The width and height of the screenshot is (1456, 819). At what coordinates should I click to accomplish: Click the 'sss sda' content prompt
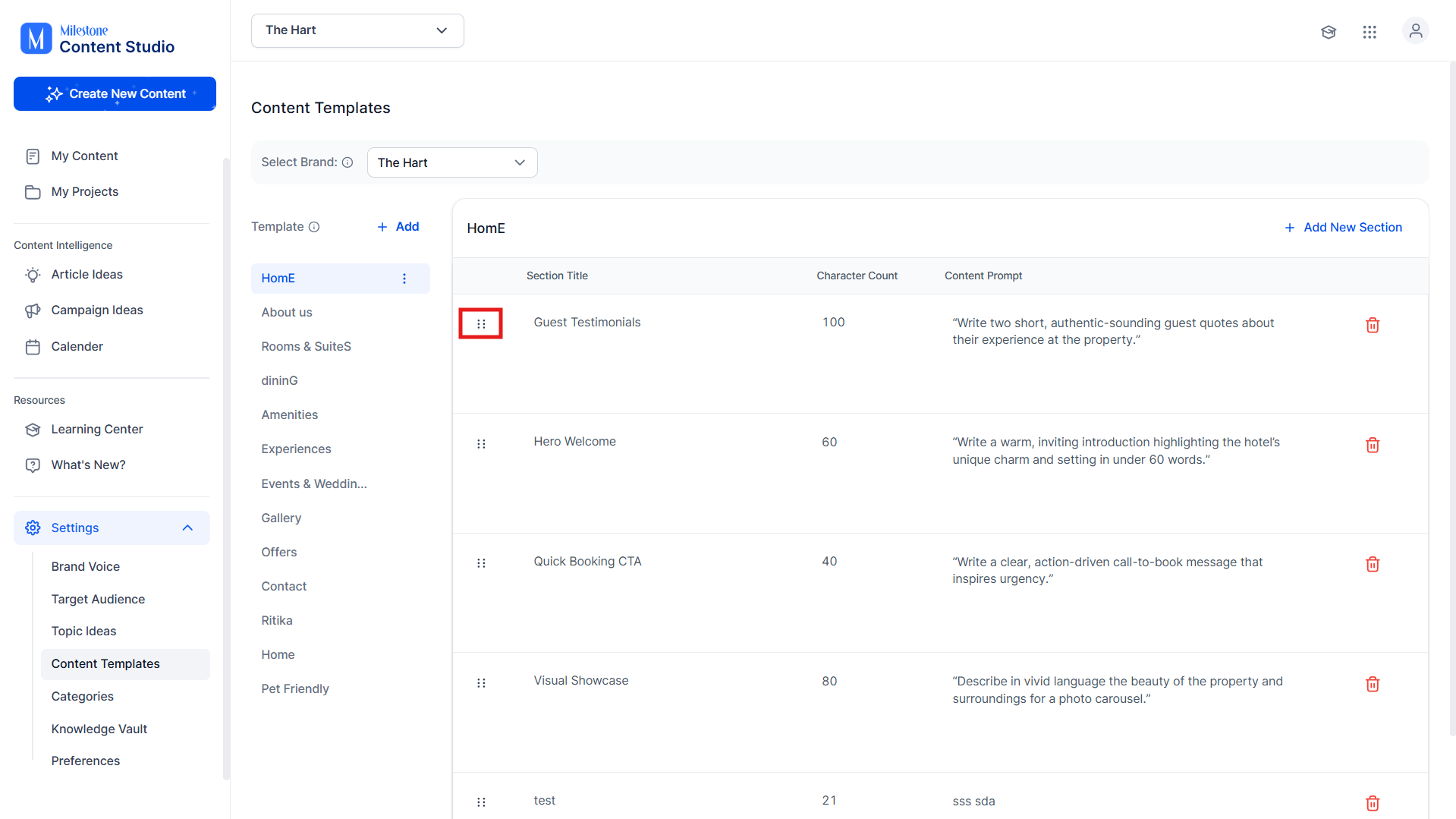(x=973, y=802)
